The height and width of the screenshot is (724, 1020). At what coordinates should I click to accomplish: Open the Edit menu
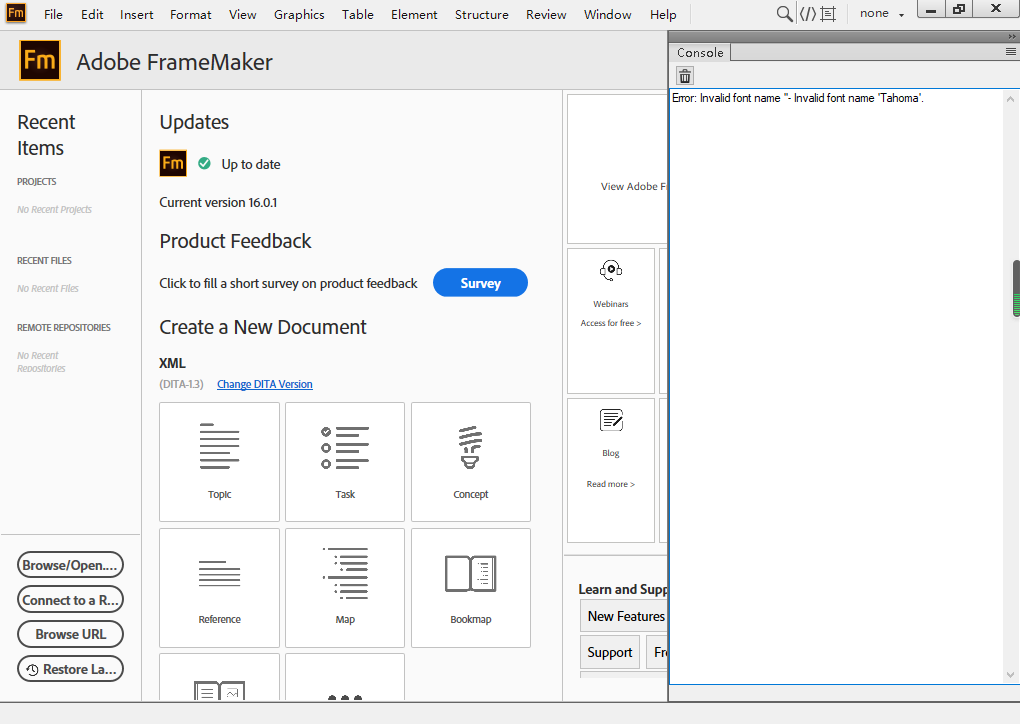(x=92, y=14)
